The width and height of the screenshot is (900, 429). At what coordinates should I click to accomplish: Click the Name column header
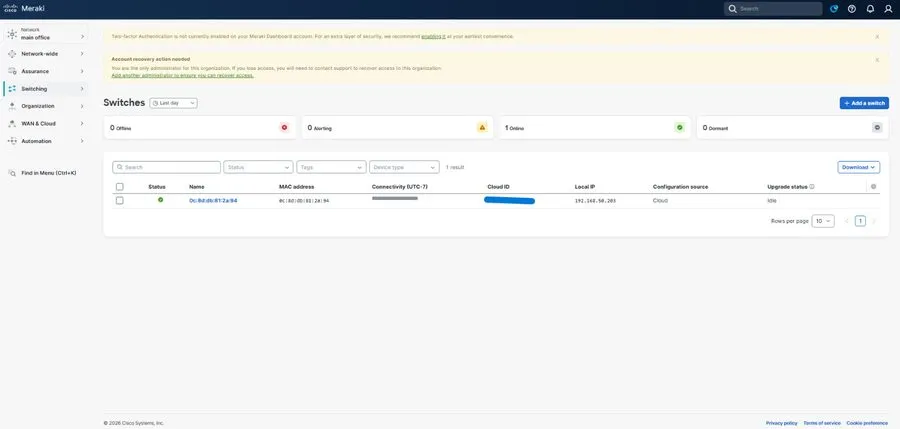coord(197,187)
